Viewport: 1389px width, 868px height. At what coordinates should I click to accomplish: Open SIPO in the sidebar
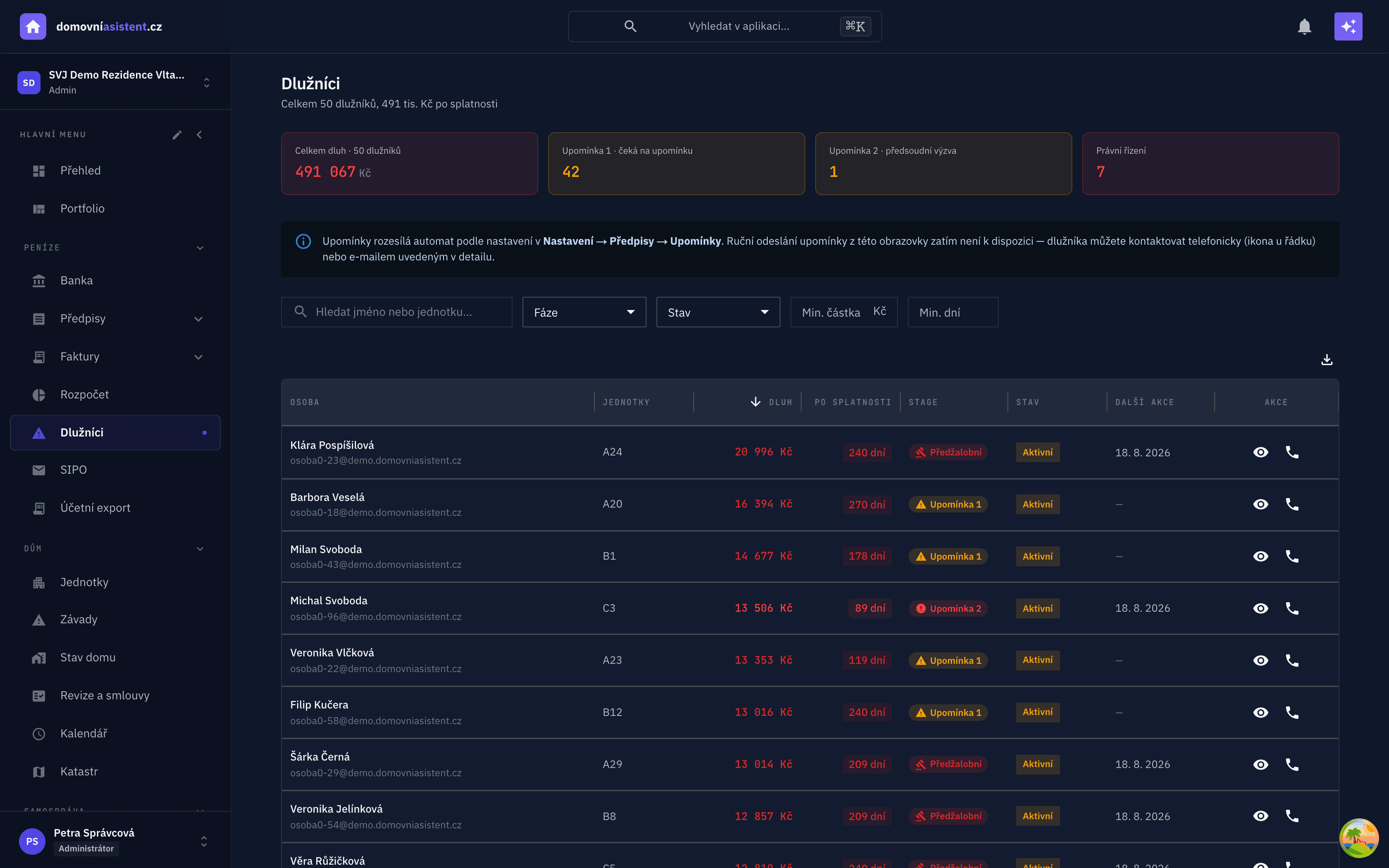[115, 470]
